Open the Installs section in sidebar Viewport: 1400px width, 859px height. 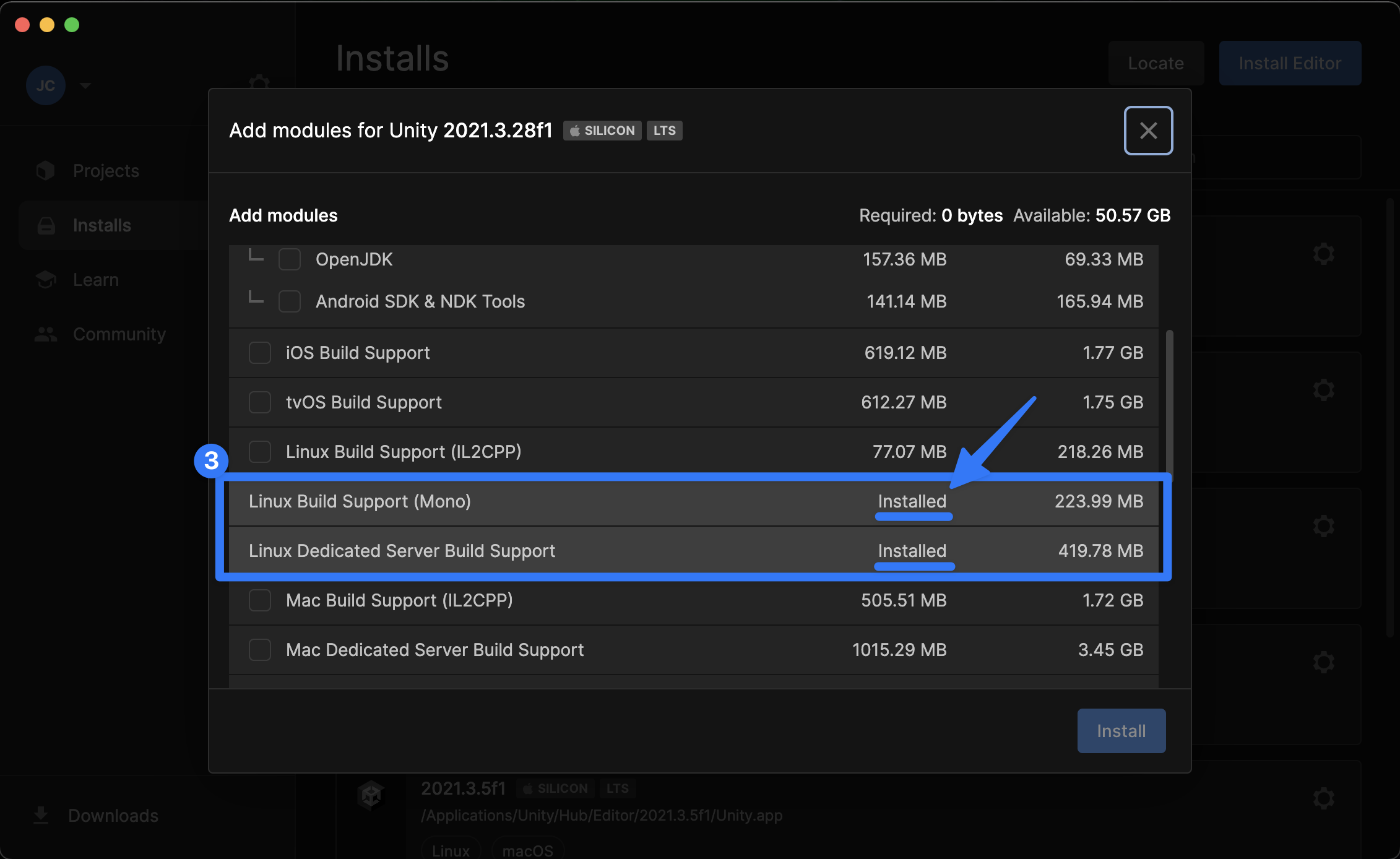102,225
